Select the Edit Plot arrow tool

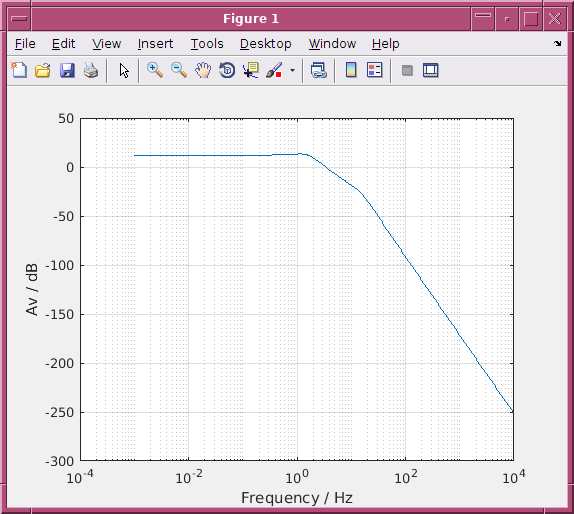pos(124,70)
